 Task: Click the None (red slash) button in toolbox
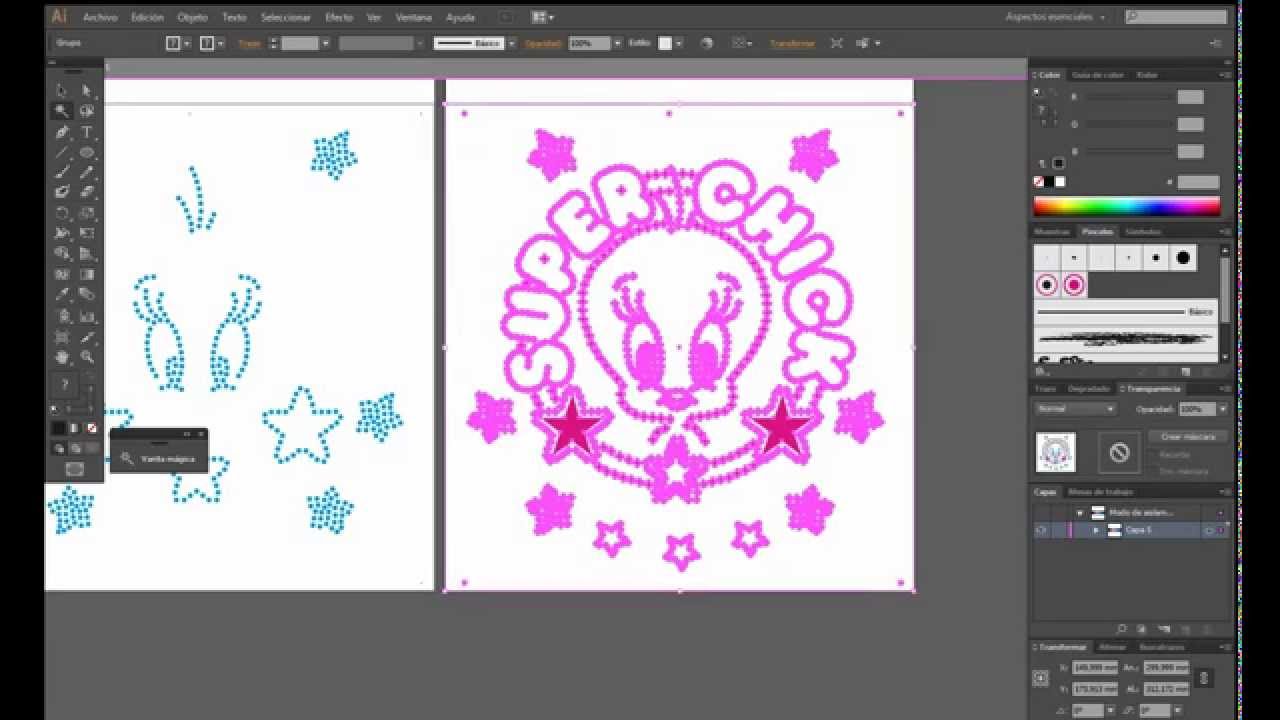92,428
